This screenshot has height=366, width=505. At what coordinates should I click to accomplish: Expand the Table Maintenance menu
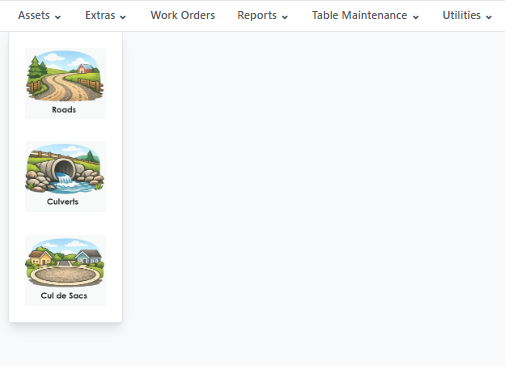tap(365, 15)
